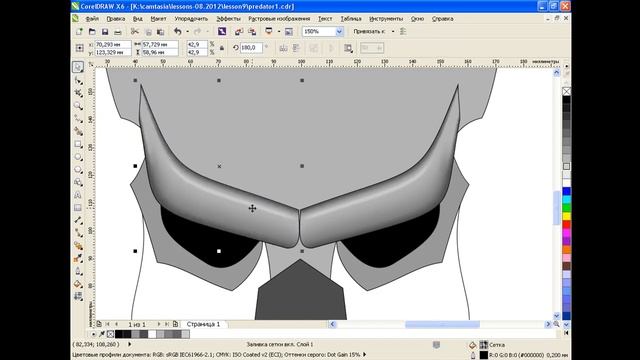Add page button after the last page
This screenshot has height=360, width=640.
click(176, 324)
